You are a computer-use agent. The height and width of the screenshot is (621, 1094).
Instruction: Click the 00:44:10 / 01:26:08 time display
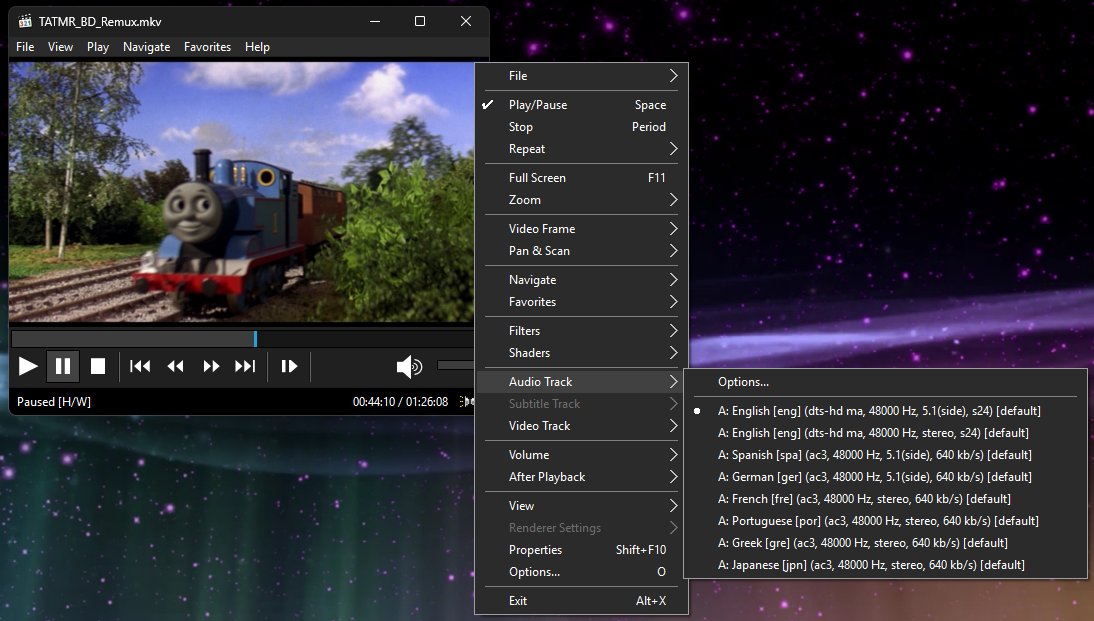[x=400, y=402]
